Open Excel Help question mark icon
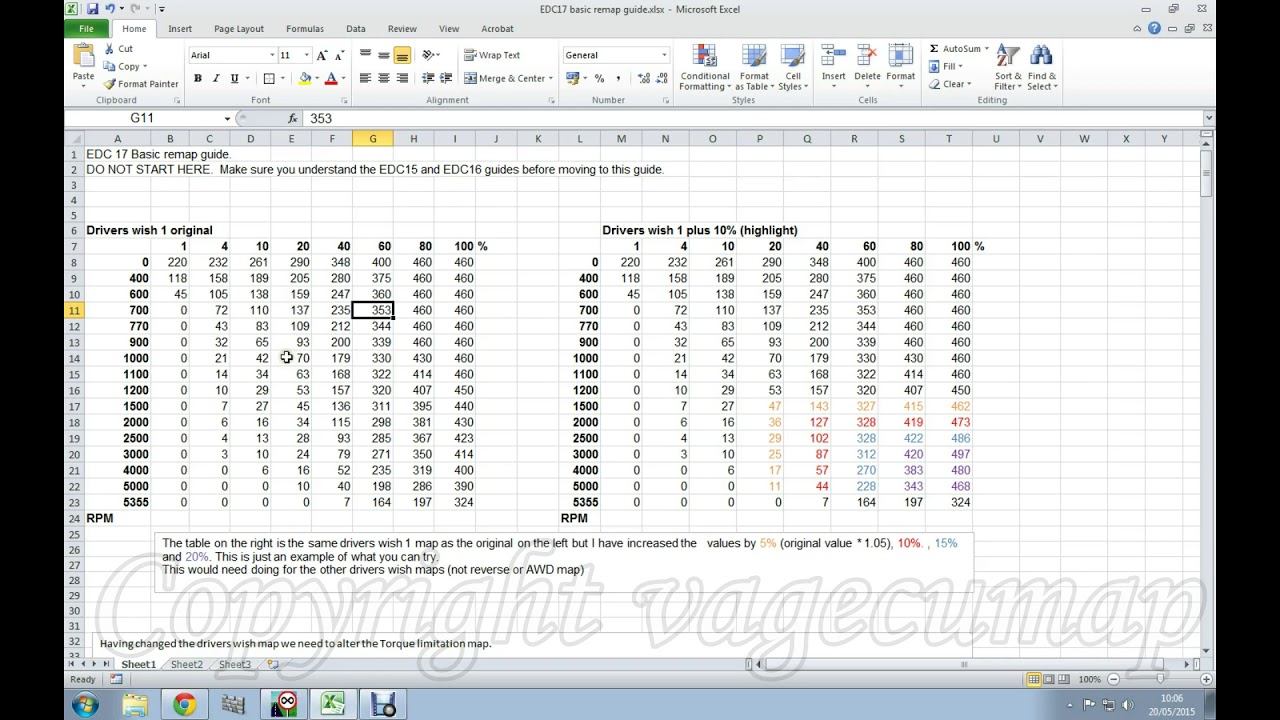Image resolution: width=1280 pixels, height=720 pixels. click(x=1154, y=29)
